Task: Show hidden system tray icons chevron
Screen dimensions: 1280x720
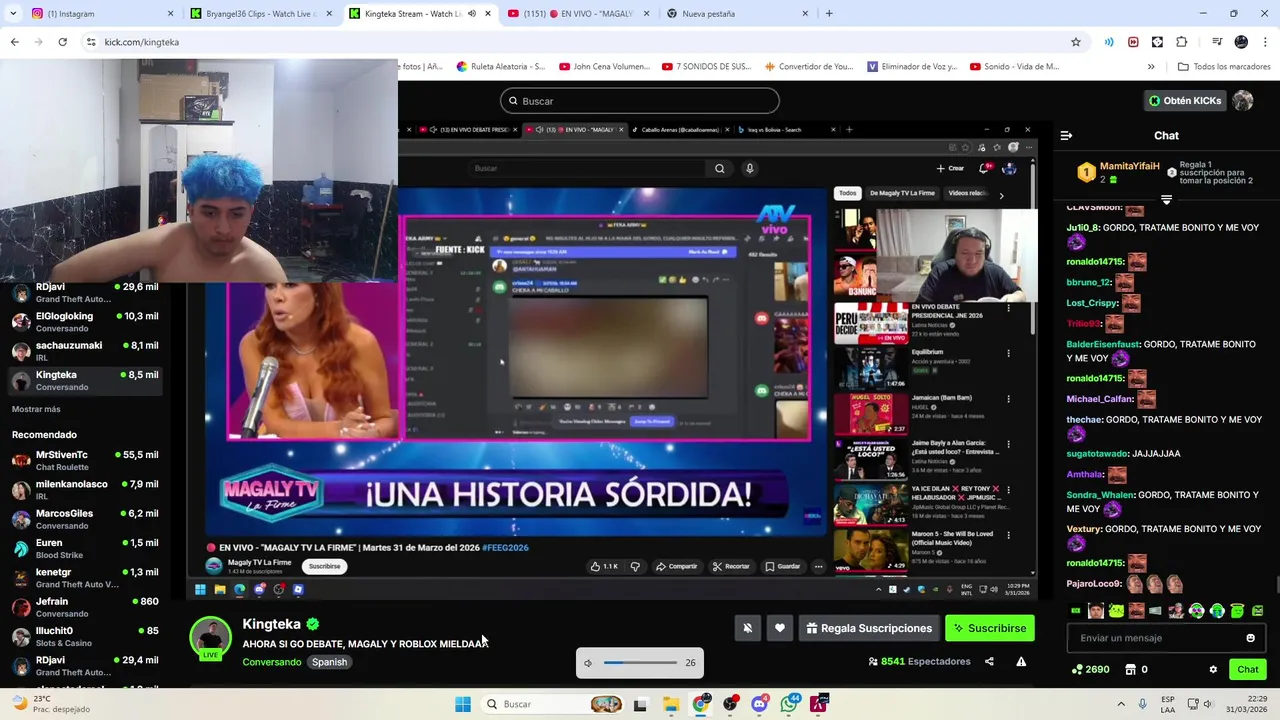Action: [x=1121, y=704]
